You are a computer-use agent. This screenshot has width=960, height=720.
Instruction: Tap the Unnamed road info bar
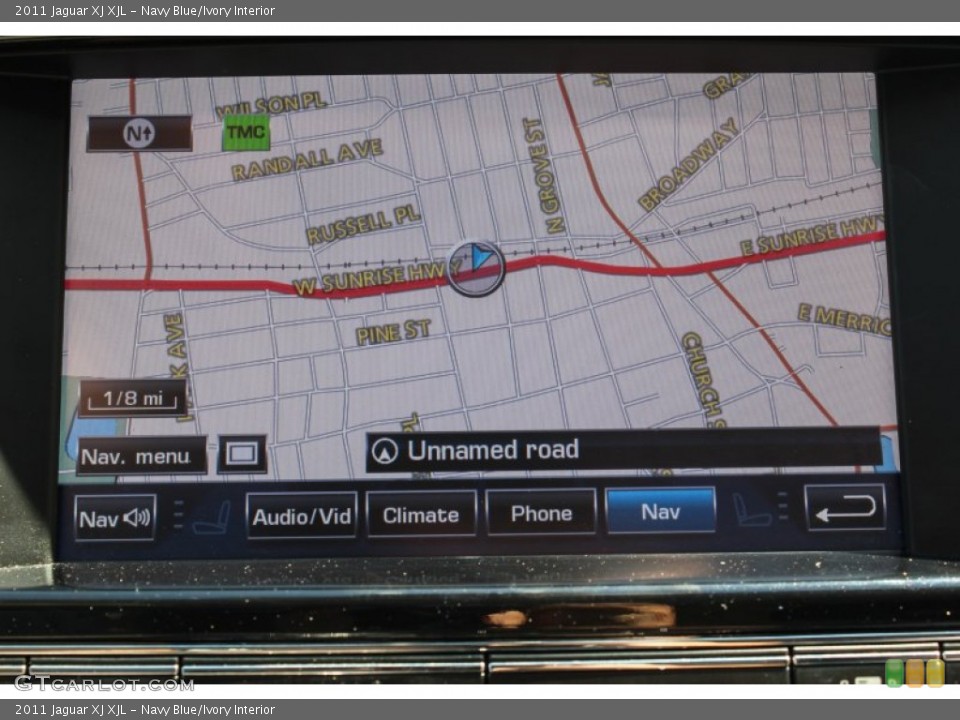pyautogui.click(x=623, y=450)
